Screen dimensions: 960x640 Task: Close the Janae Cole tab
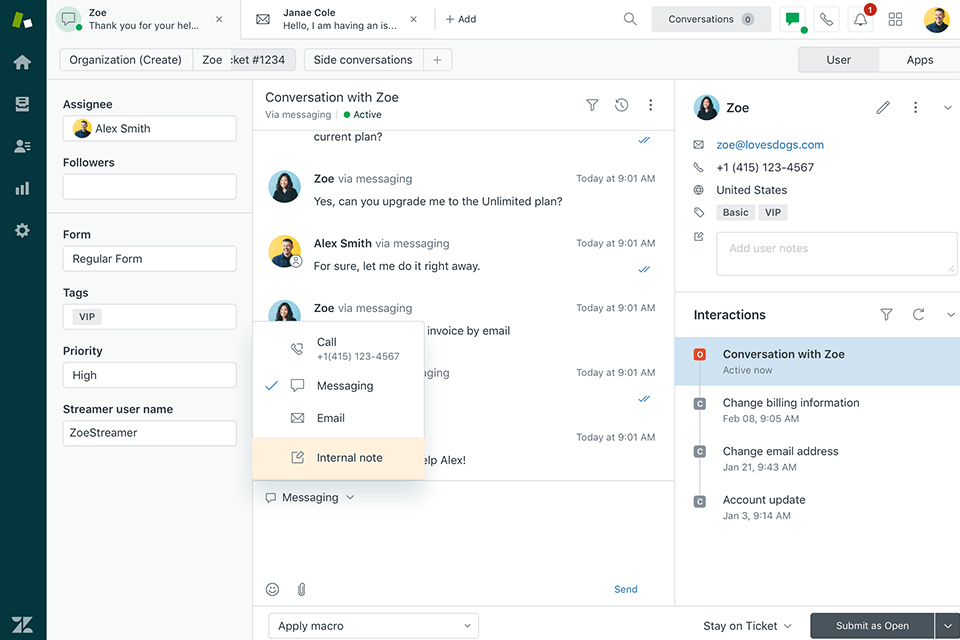(413, 19)
